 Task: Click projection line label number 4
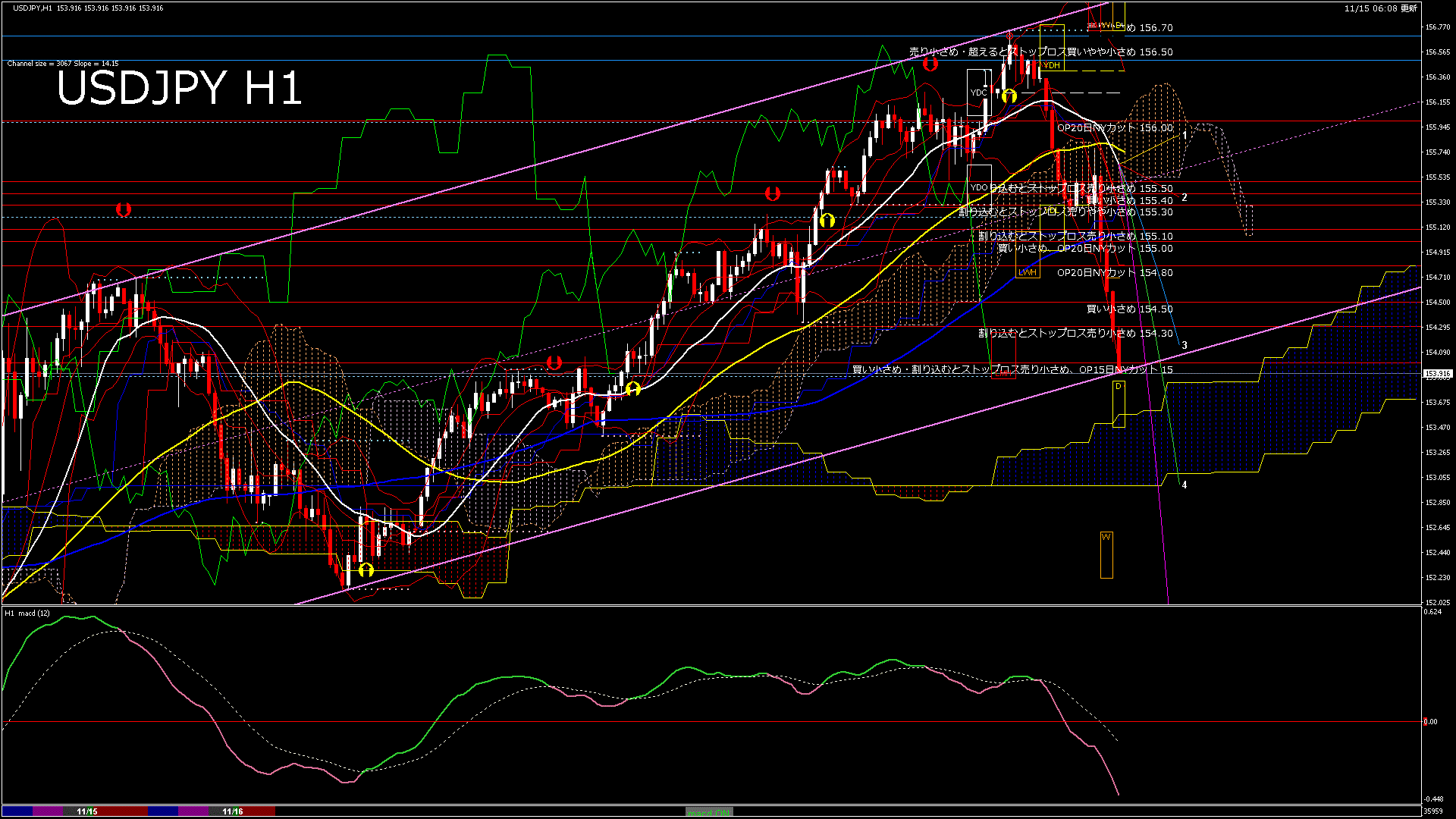point(1185,485)
